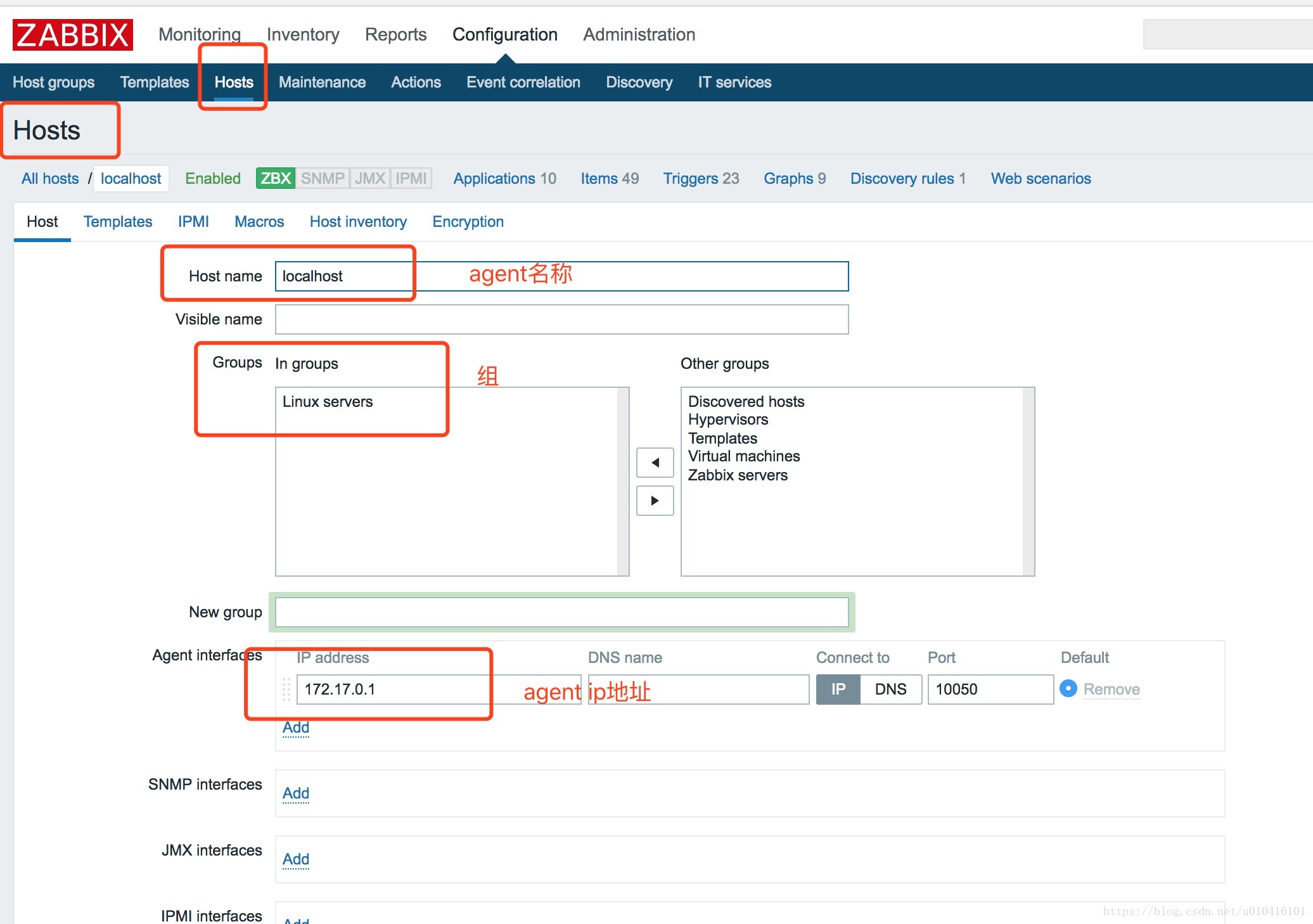Open Items 49 link
The width and height of the screenshot is (1313, 924).
click(x=610, y=179)
